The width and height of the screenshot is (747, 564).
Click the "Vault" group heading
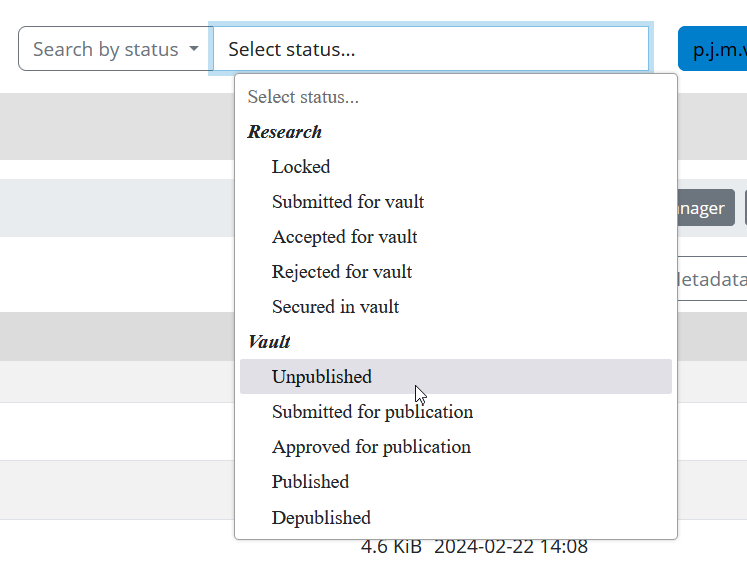269,342
